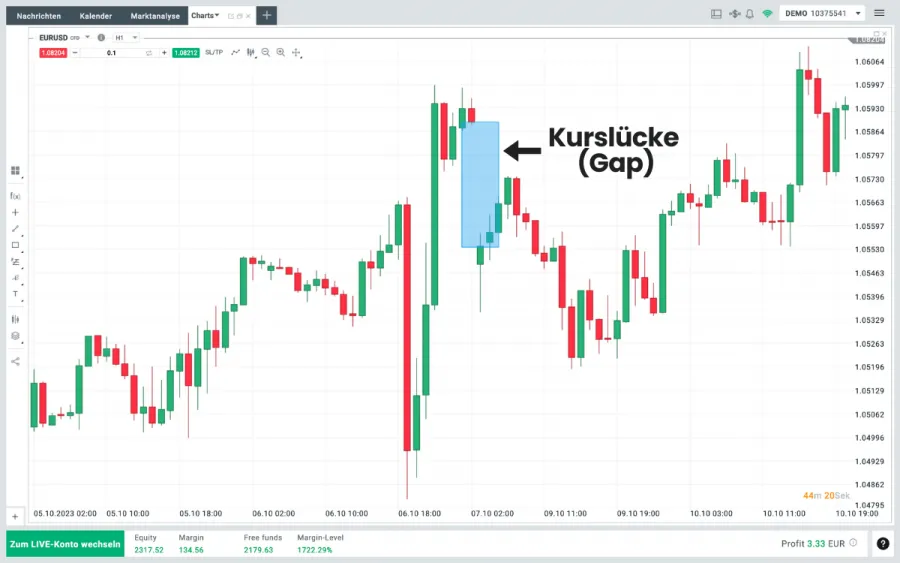The height and width of the screenshot is (563, 900).
Task: Click the Equity value 2317.52
Action: [149, 550]
